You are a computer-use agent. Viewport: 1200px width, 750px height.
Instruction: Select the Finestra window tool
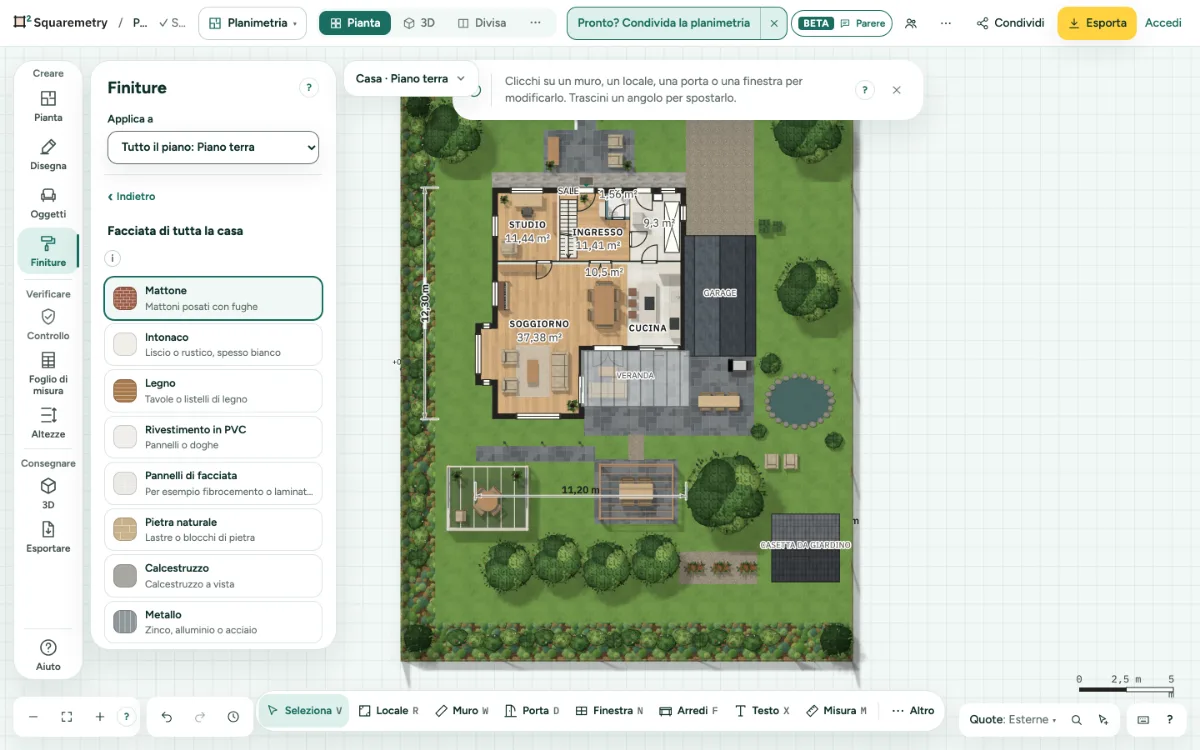coord(610,711)
